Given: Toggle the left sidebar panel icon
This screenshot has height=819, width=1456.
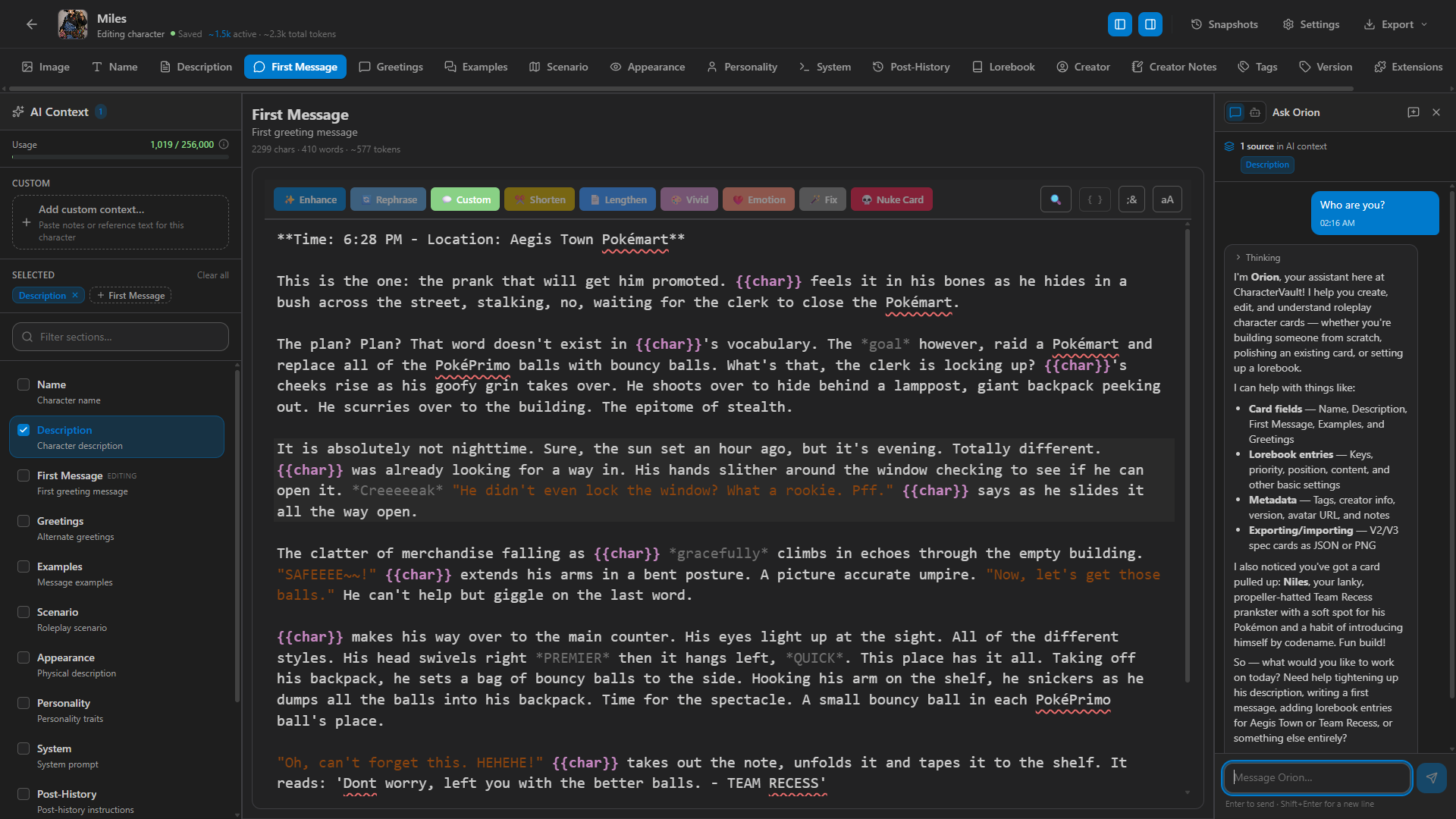Looking at the screenshot, I should [x=1119, y=24].
